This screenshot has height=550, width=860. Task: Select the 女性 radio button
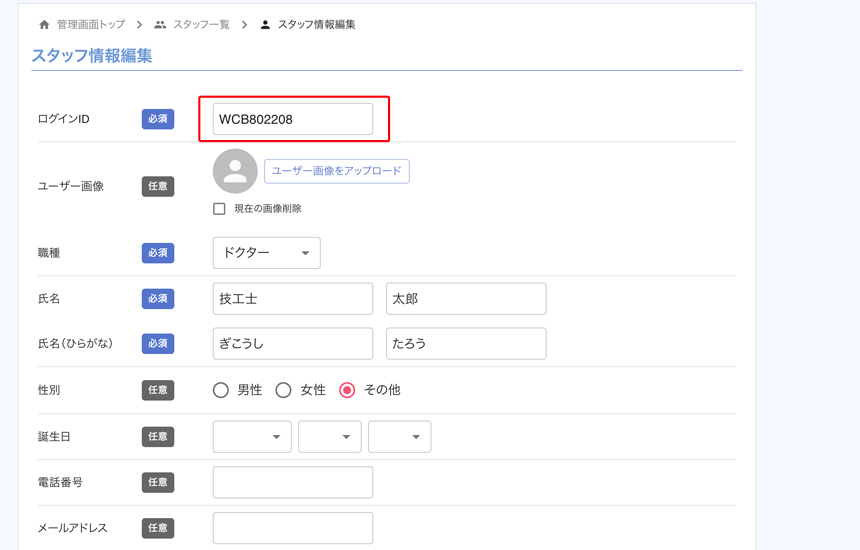point(284,390)
